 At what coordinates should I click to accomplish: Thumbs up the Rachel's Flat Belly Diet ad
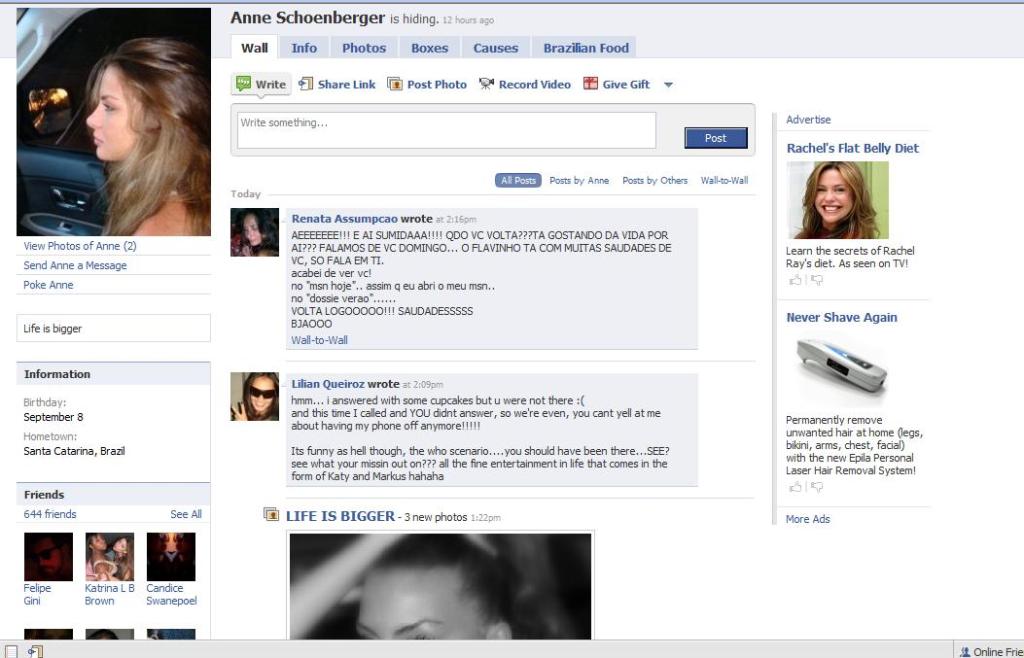[x=795, y=281]
